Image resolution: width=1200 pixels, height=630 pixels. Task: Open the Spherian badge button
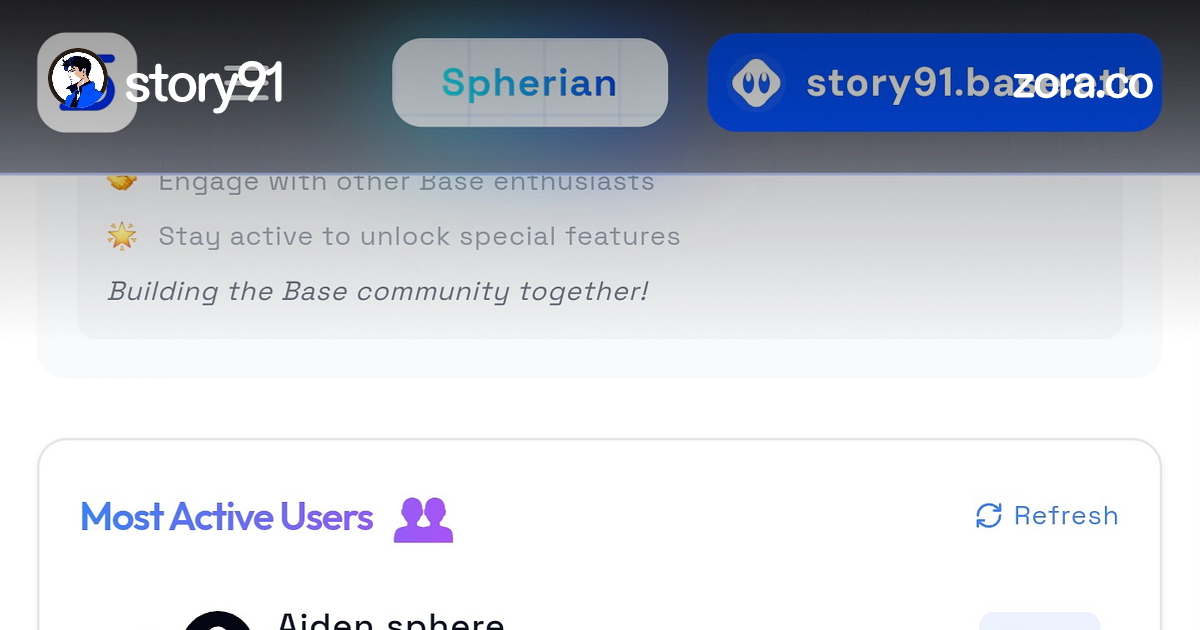point(530,83)
